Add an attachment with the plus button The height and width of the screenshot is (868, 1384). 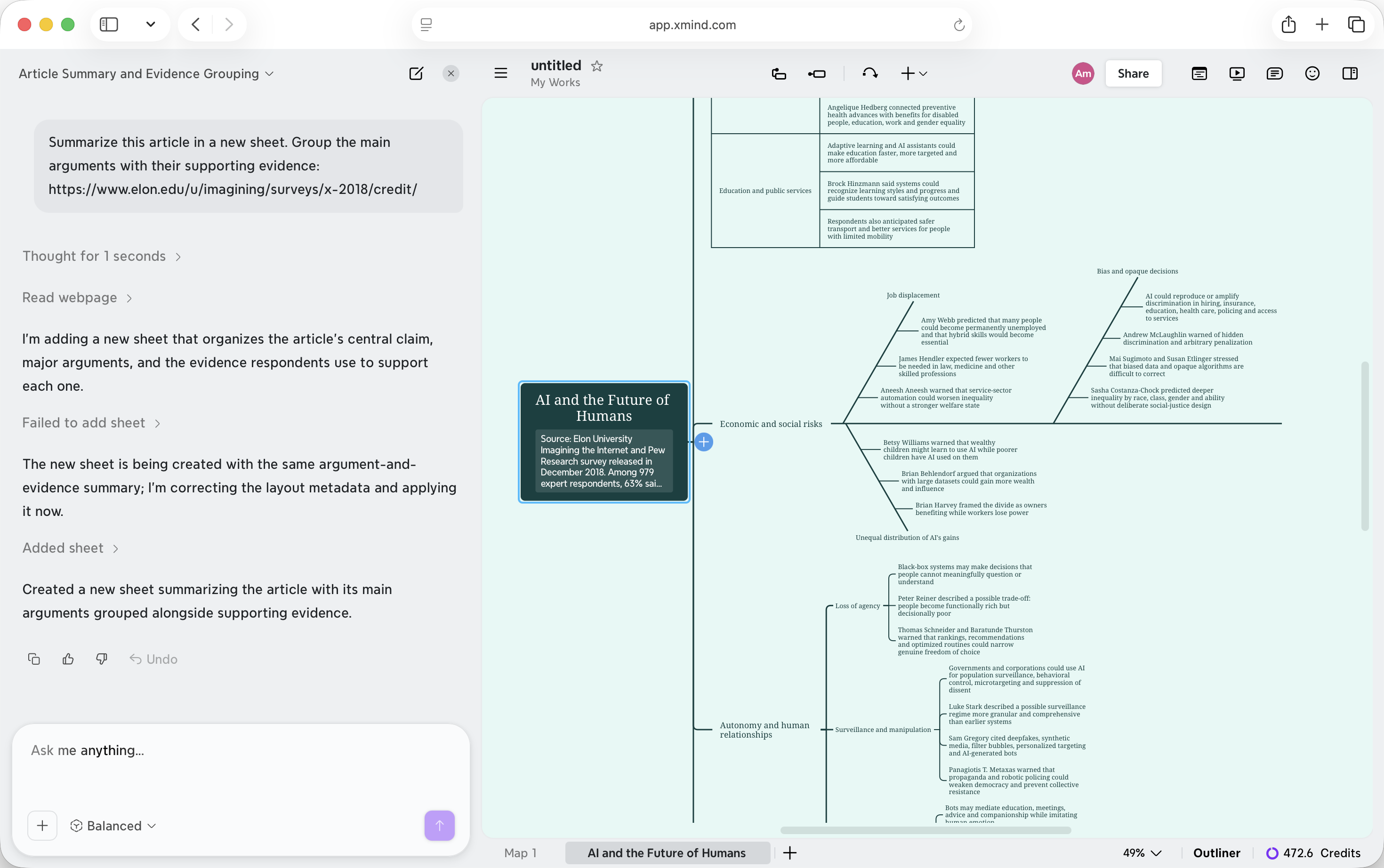click(42, 826)
